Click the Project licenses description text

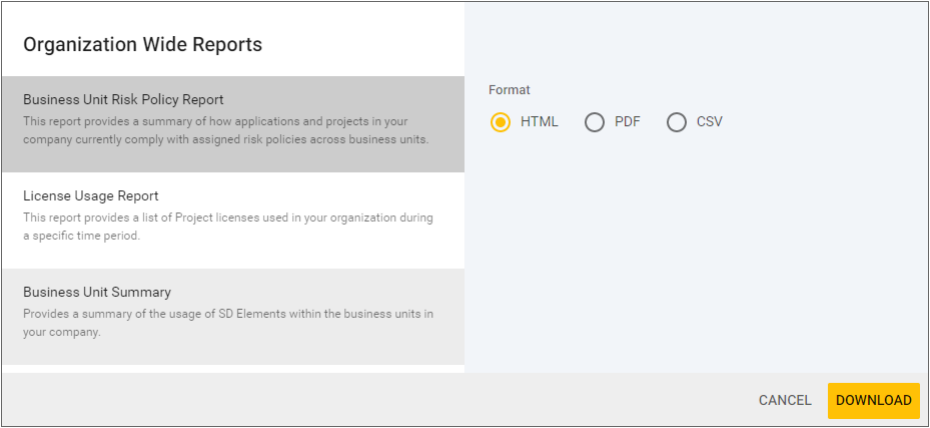228,227
